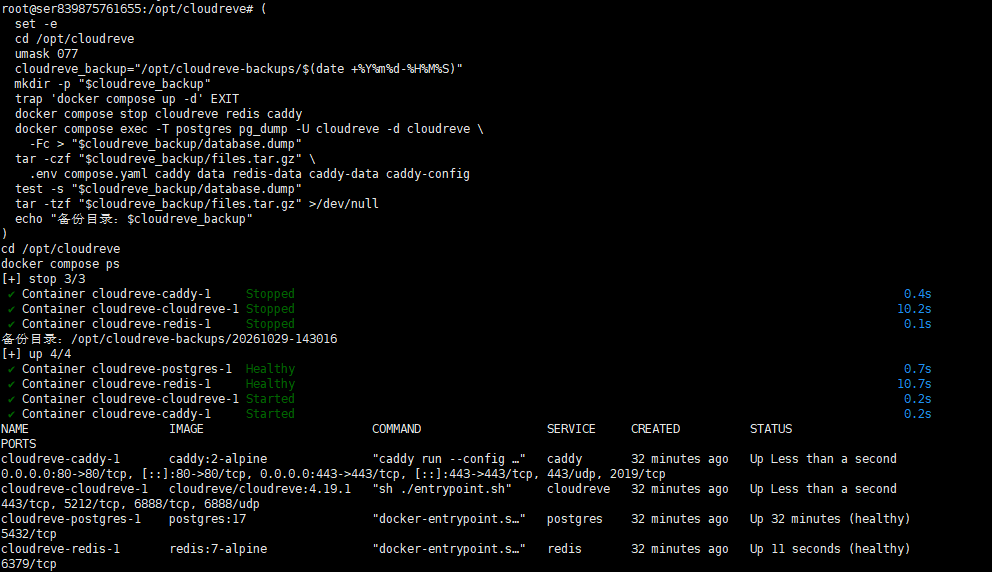The height and width of the screenshot is (572, 992).
Task: Click the '443/tcp, 5212/tcp, 6888/tcp' ports line
Action: (130, 504)
